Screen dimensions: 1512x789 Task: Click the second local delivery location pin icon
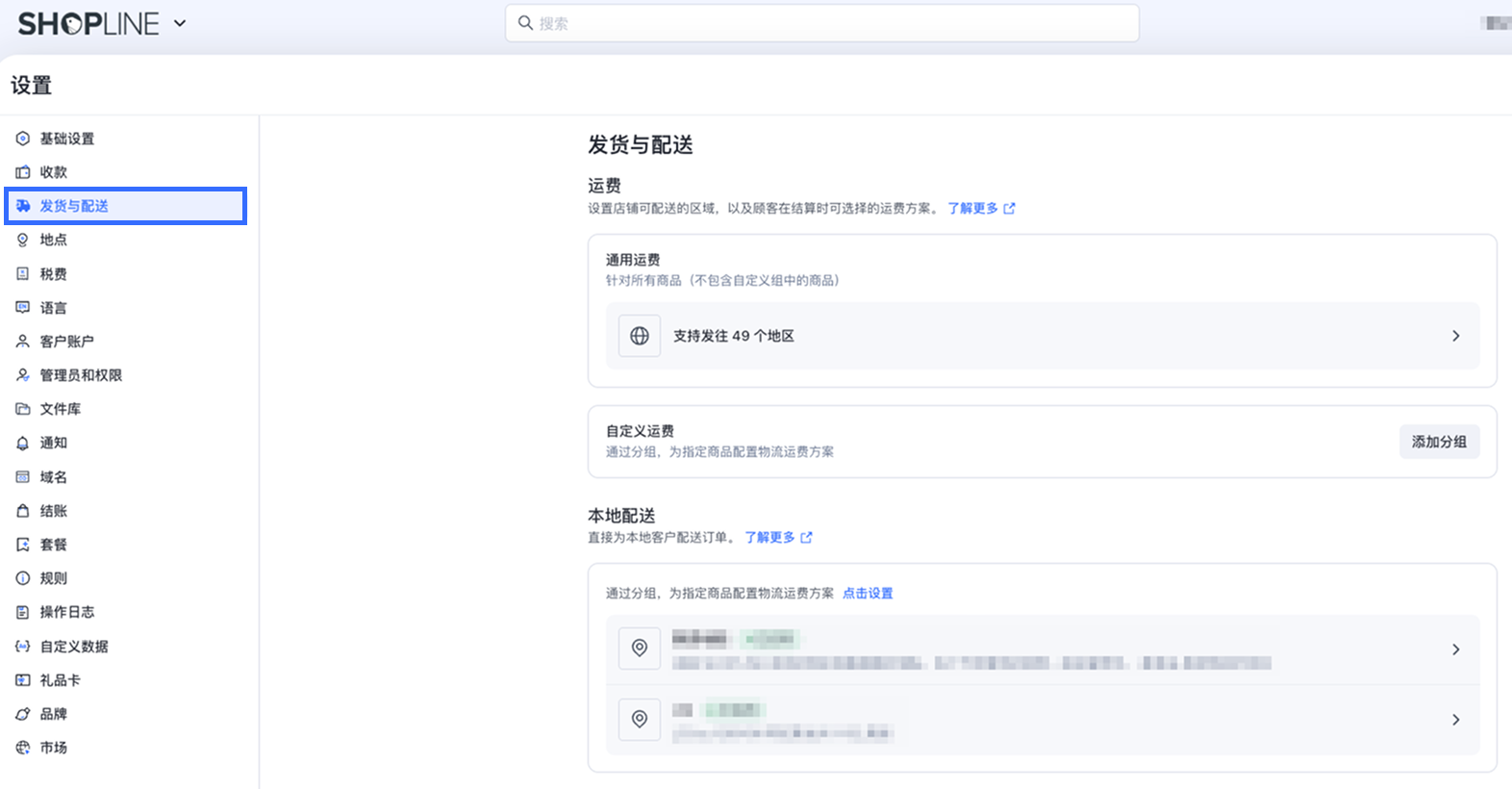click(640, 720)
